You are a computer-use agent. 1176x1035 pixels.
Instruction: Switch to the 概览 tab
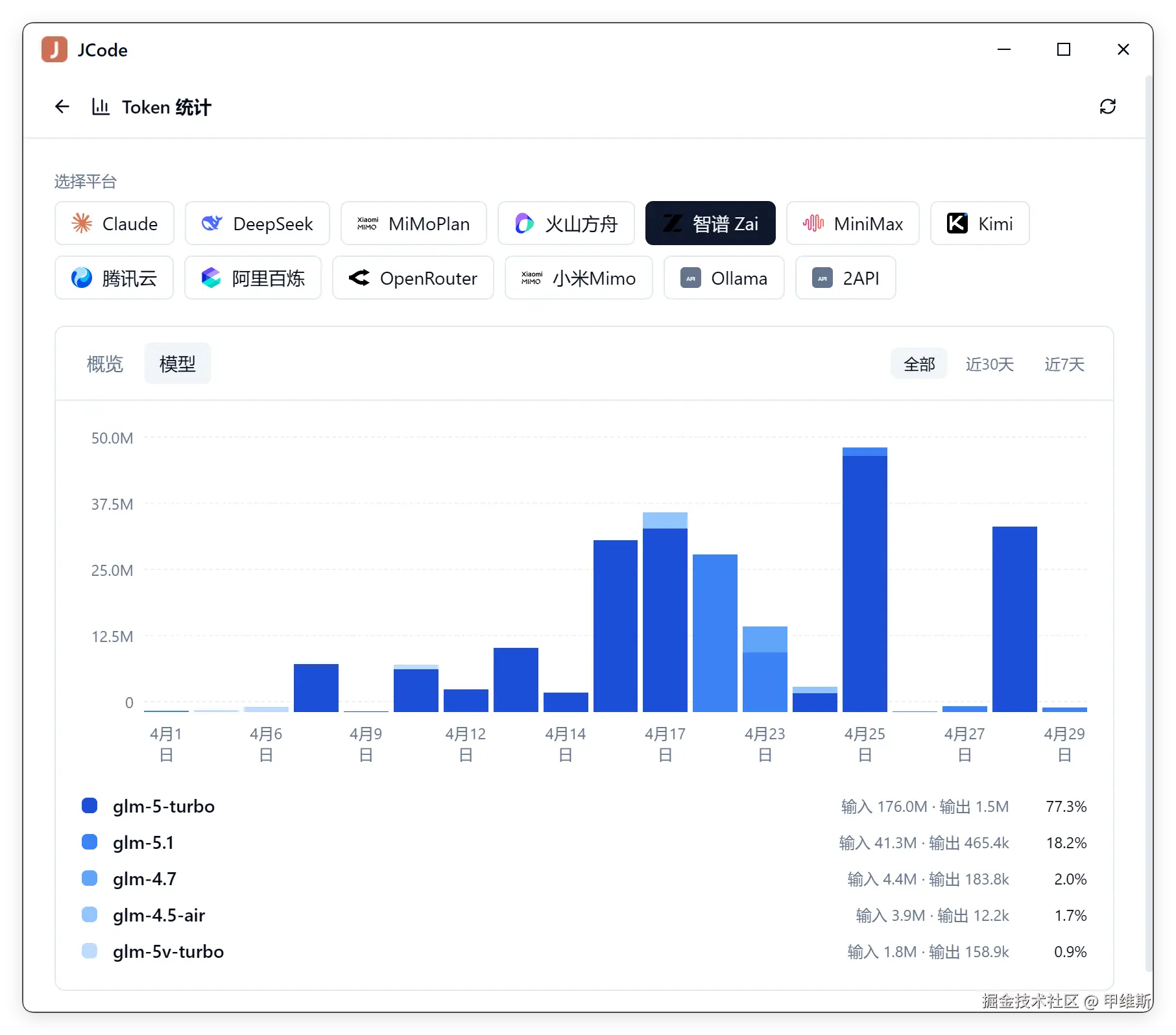(105, 364)
